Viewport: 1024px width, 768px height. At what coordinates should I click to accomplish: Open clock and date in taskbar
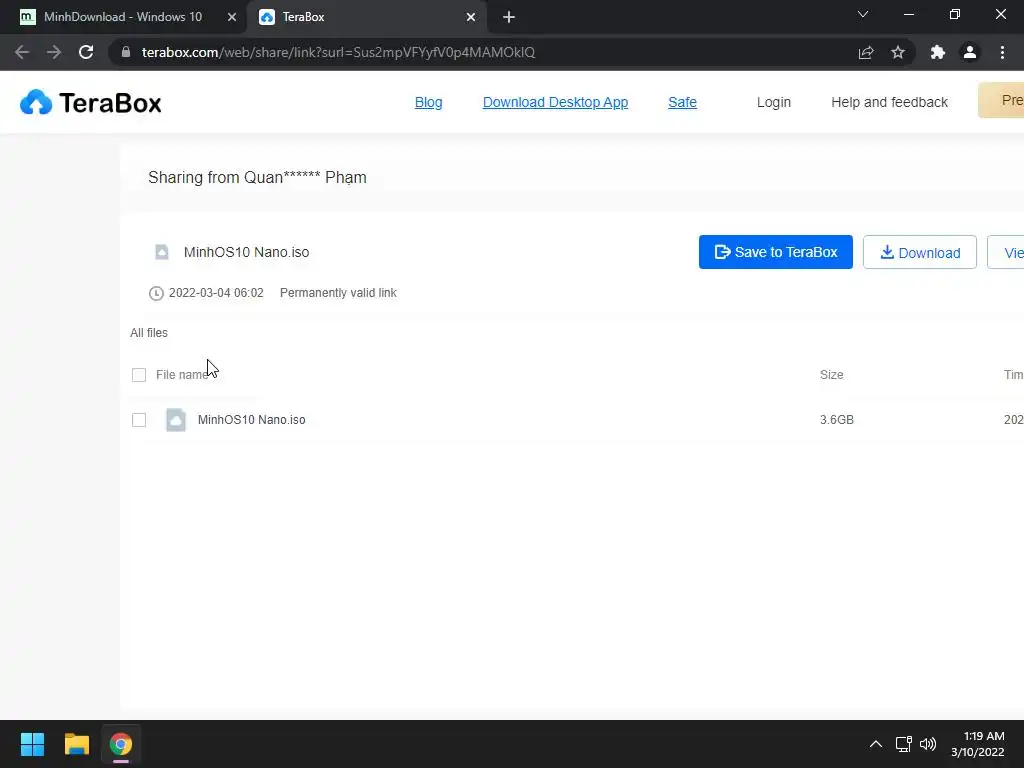pyautogui.click(x=978, y=744)
